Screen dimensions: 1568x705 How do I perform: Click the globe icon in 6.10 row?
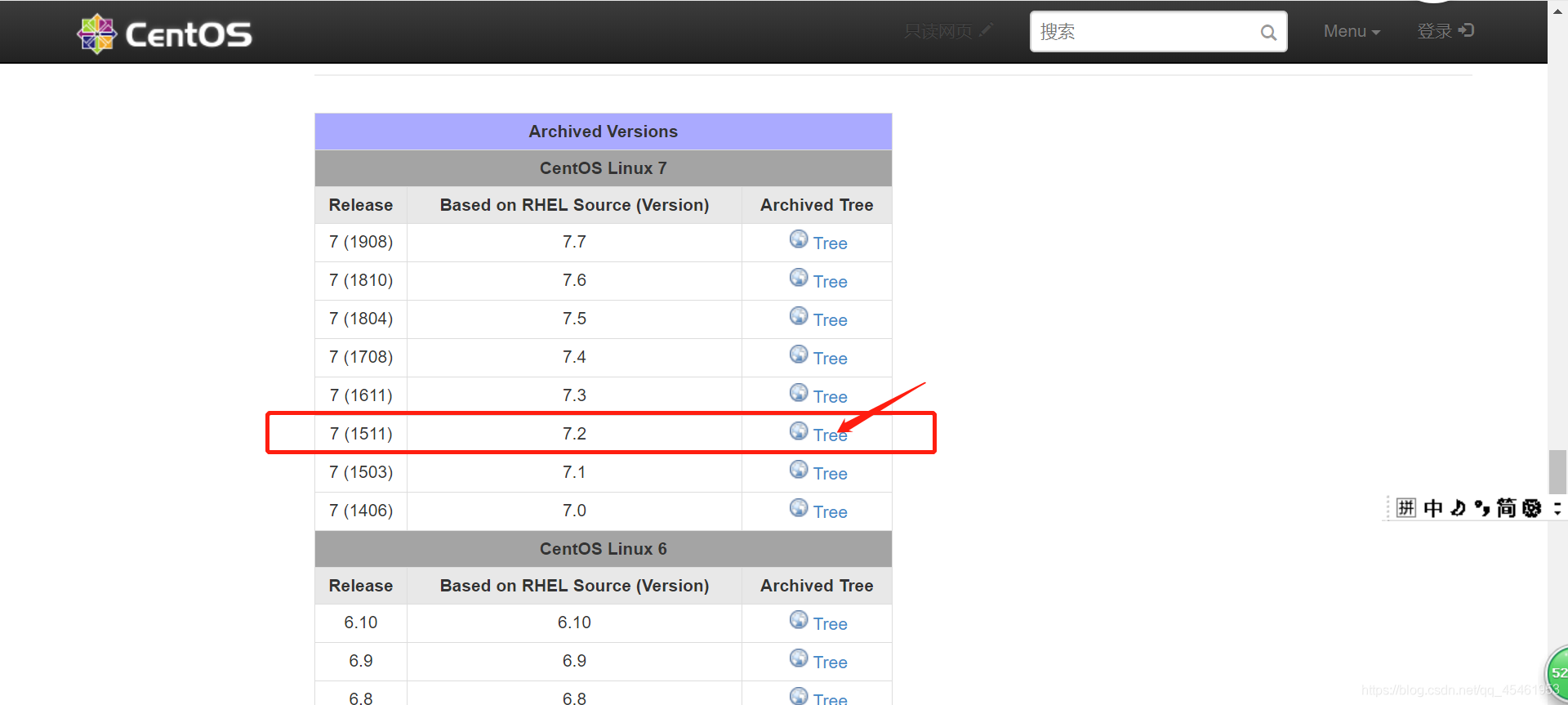click(799, 619)
